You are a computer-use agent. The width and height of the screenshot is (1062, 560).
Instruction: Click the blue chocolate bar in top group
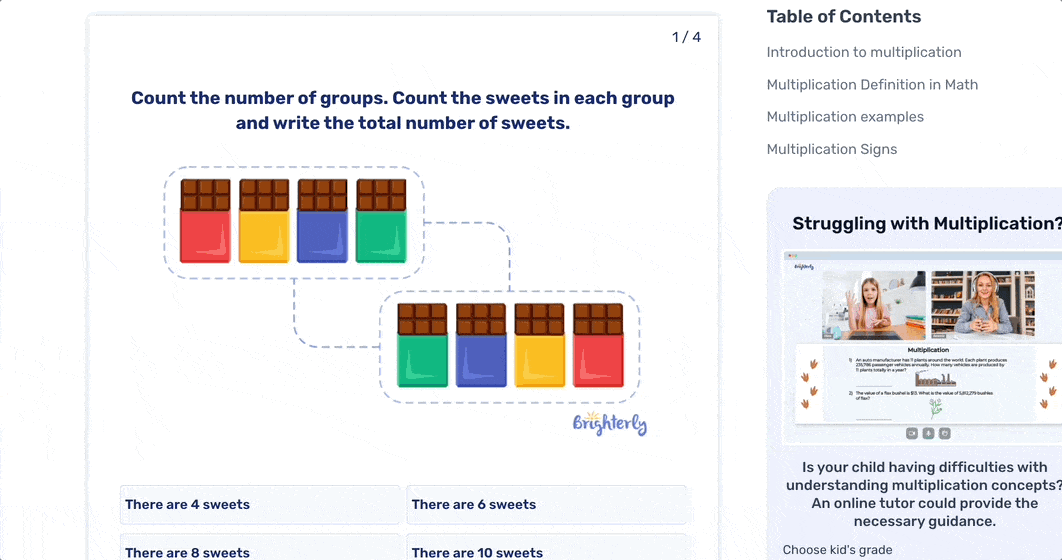pyautogui.click(x=322, y=221)
